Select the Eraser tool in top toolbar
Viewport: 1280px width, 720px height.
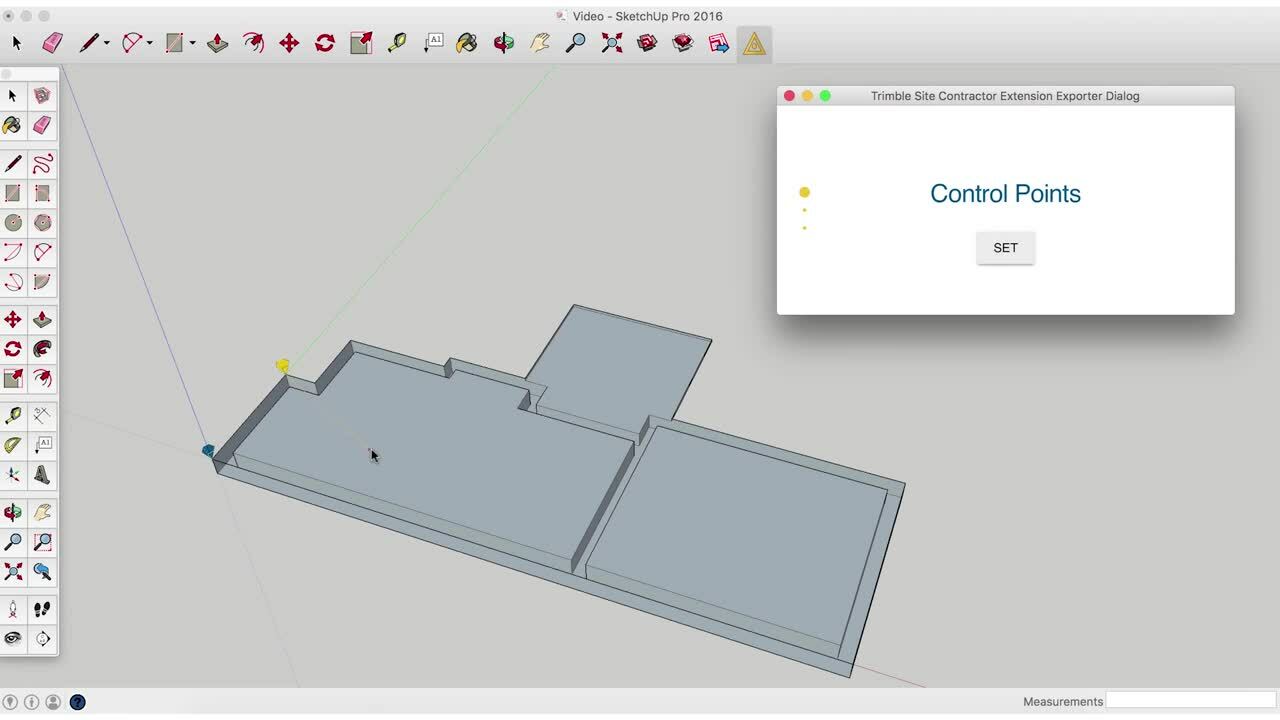[x=52, y=43]
